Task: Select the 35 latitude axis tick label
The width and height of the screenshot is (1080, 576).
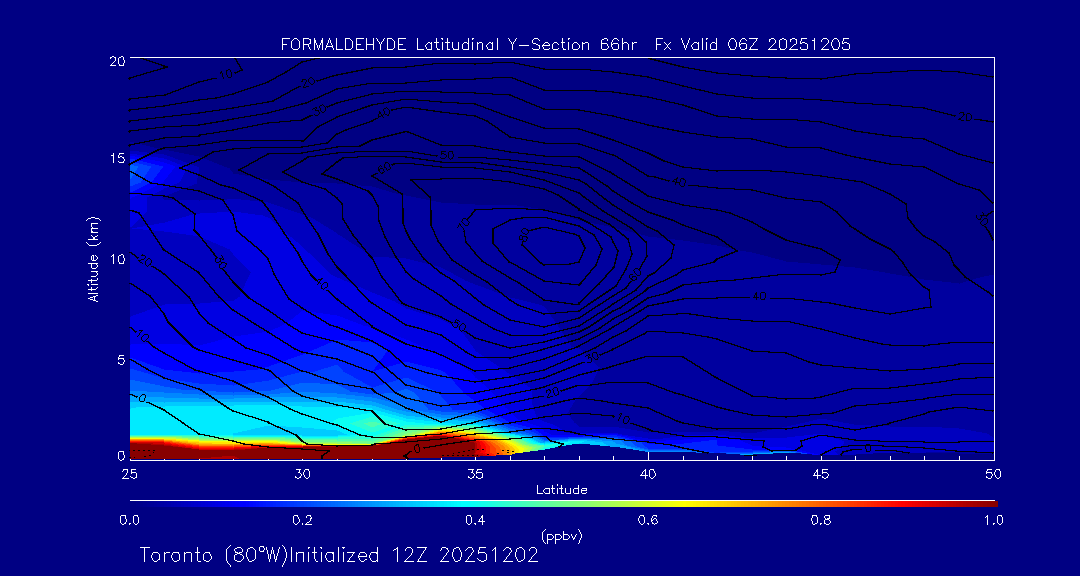Action: point(475,472)
